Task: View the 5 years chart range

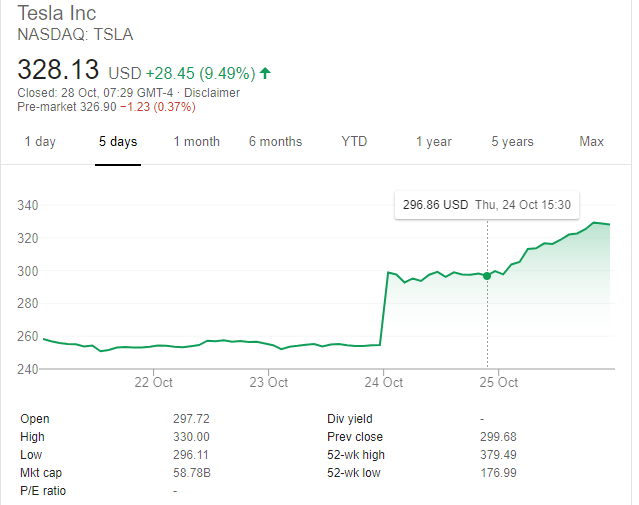Action: tap(512, 141)
